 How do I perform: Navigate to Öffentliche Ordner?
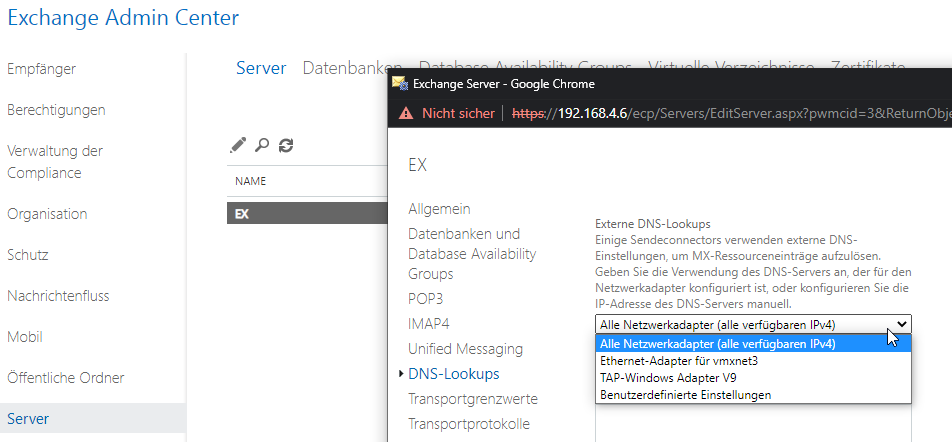tap(66, 378)
